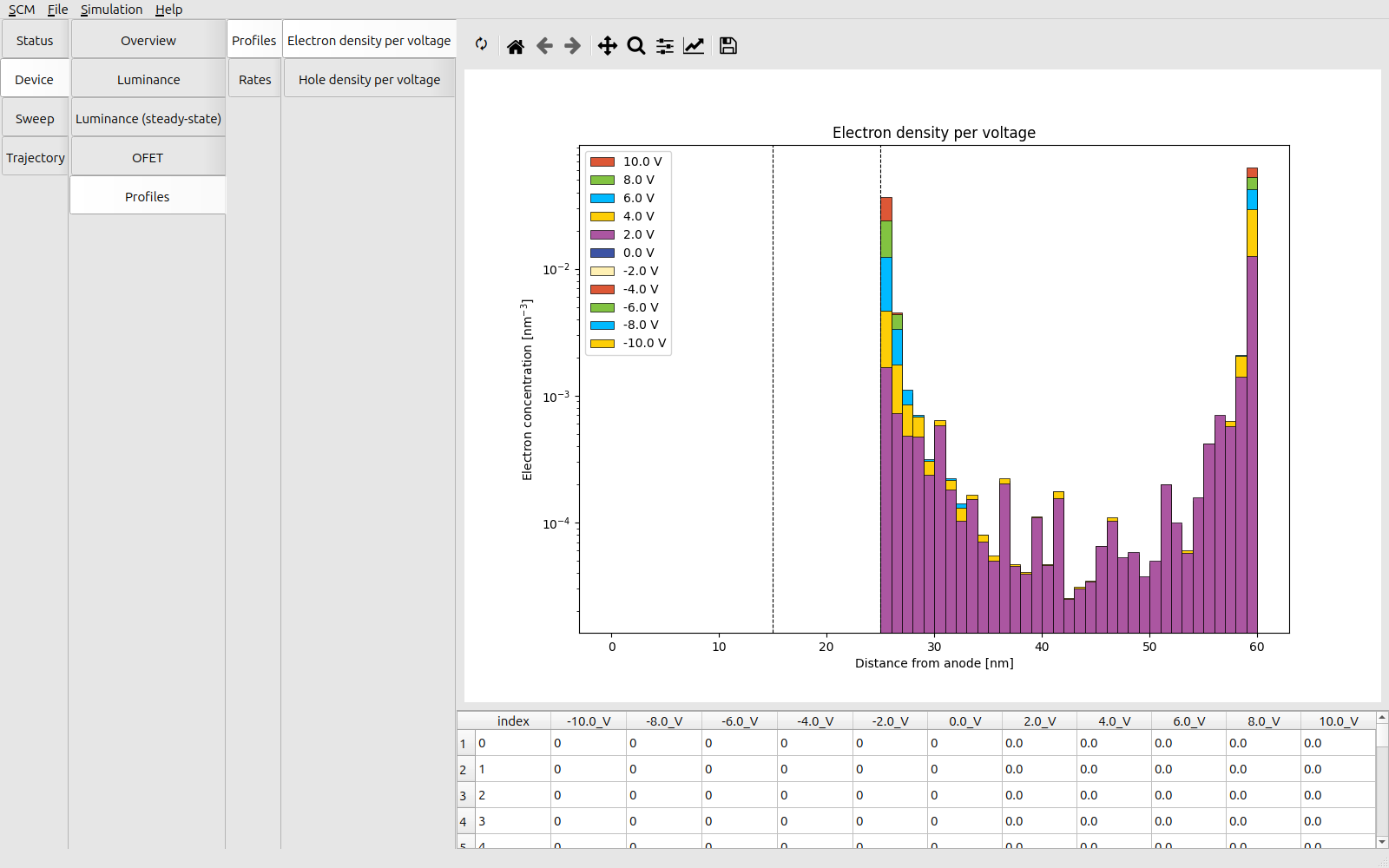Image resolution: width=1389 pixels, height=868 pixels.
Task: Activate the Zoom magnifier tool
Action: click(636, 46)
